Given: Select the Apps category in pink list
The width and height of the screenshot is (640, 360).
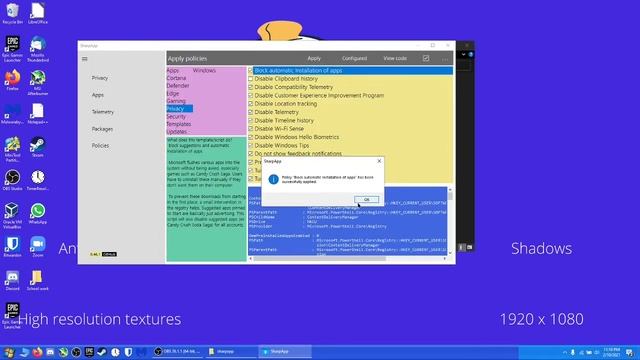Looking at the screenshot, I should [x=173, y=70].
